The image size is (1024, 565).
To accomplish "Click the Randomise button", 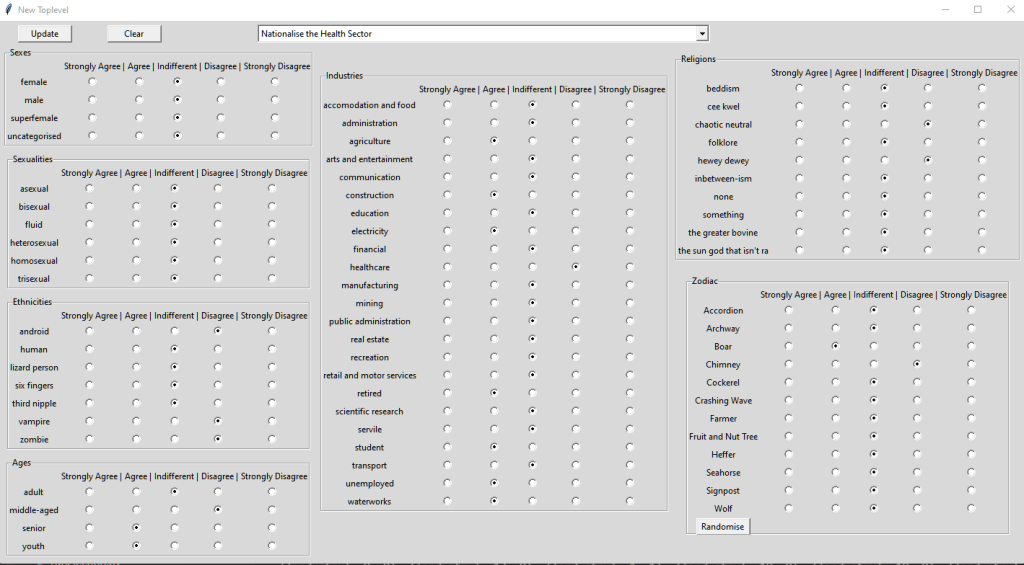I will [x=722, y=526].
